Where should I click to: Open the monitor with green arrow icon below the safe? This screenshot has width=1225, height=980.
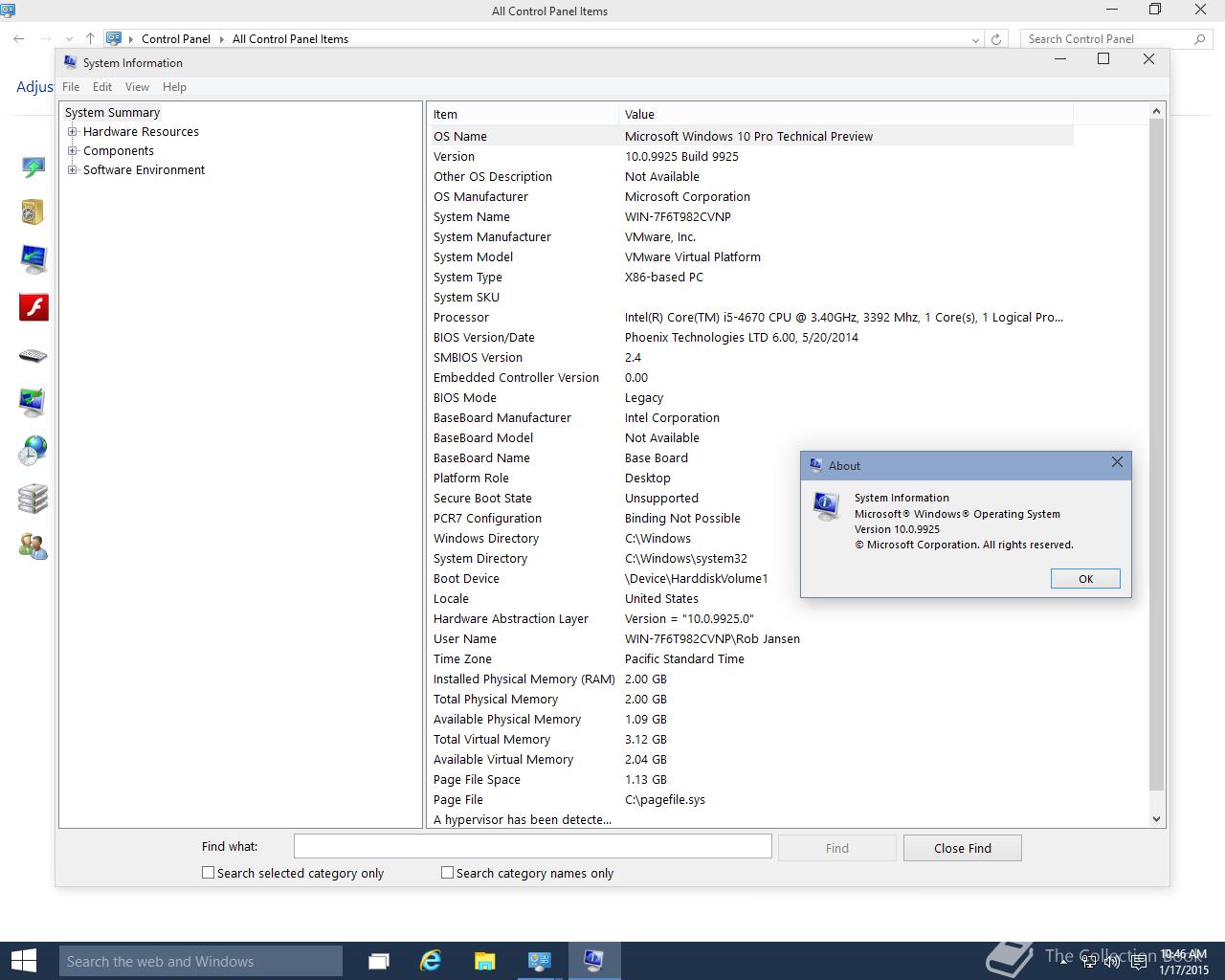point(33,259)
